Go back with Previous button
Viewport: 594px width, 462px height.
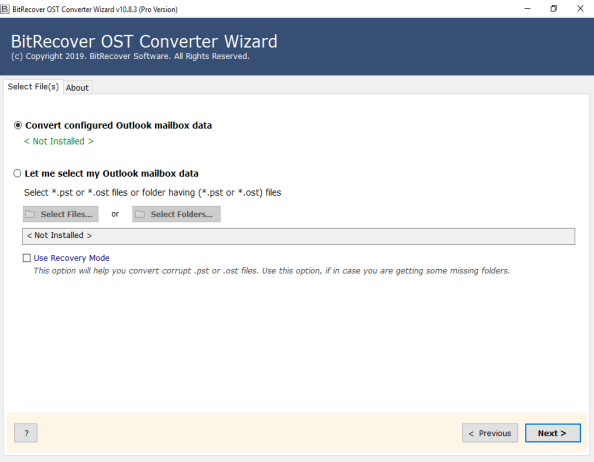490,433
